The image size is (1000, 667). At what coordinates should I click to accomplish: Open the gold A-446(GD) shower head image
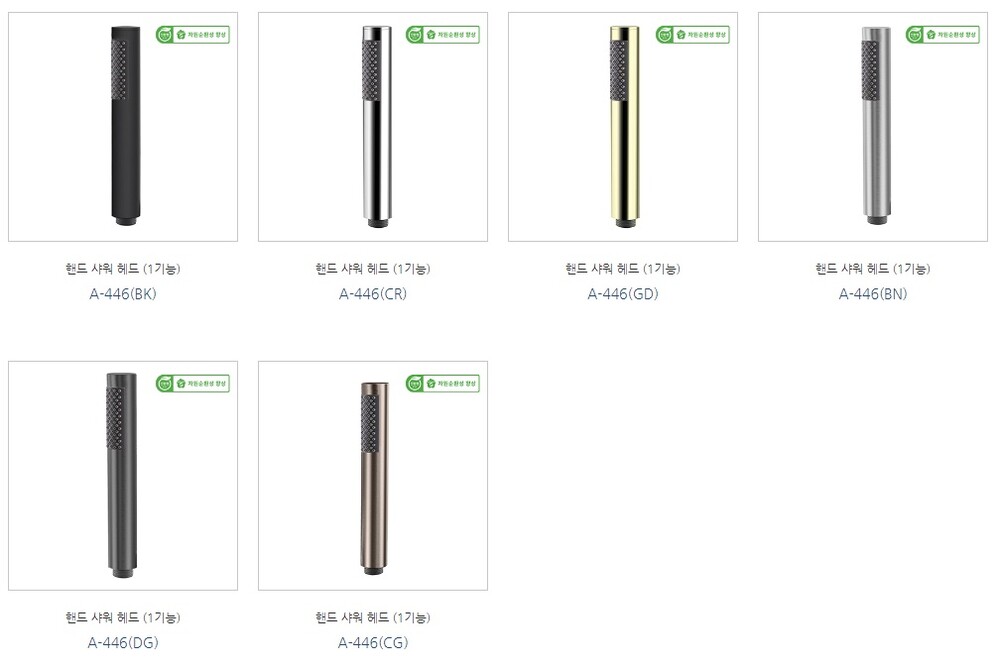622,127
